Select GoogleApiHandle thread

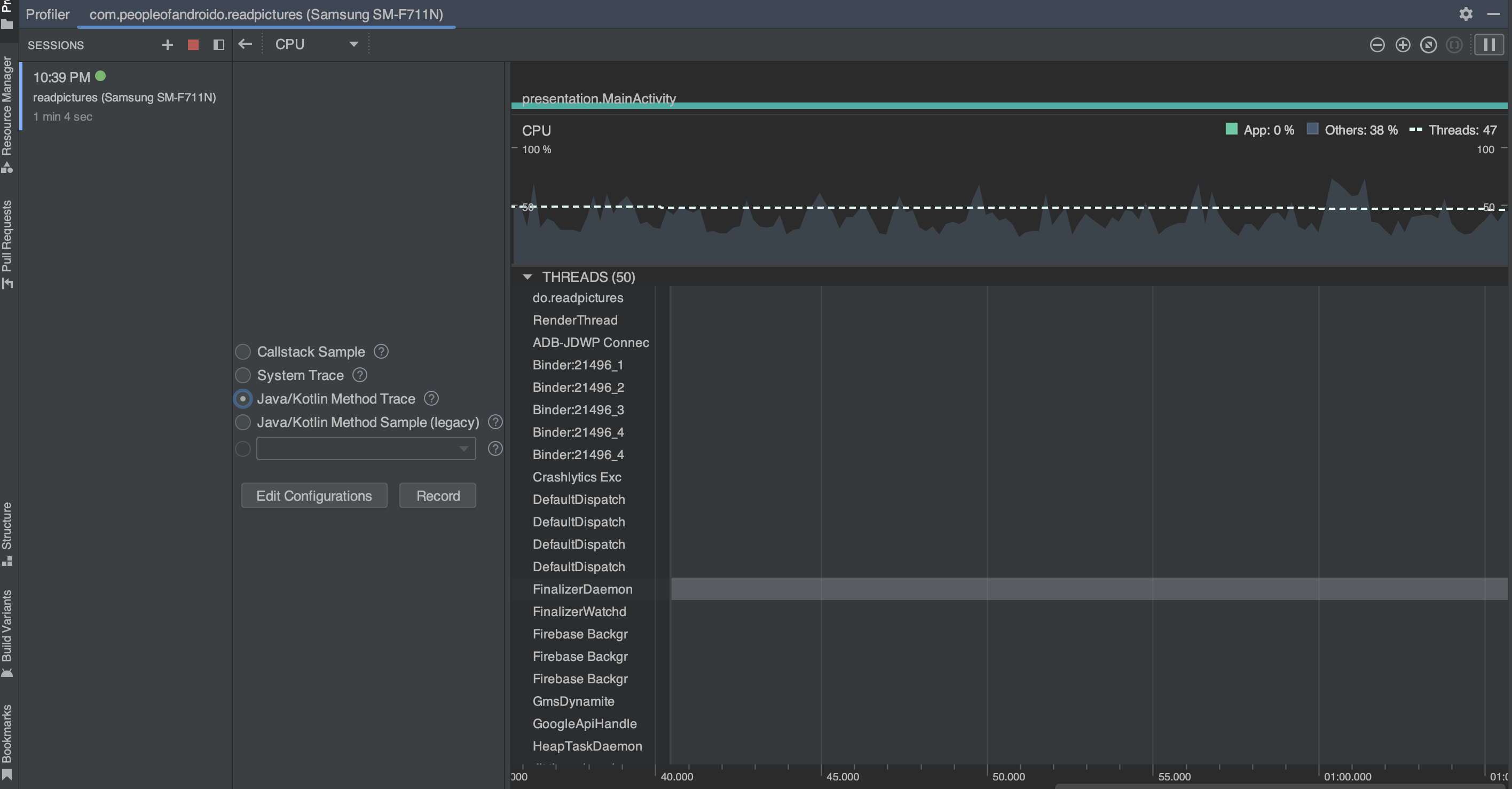585,723
